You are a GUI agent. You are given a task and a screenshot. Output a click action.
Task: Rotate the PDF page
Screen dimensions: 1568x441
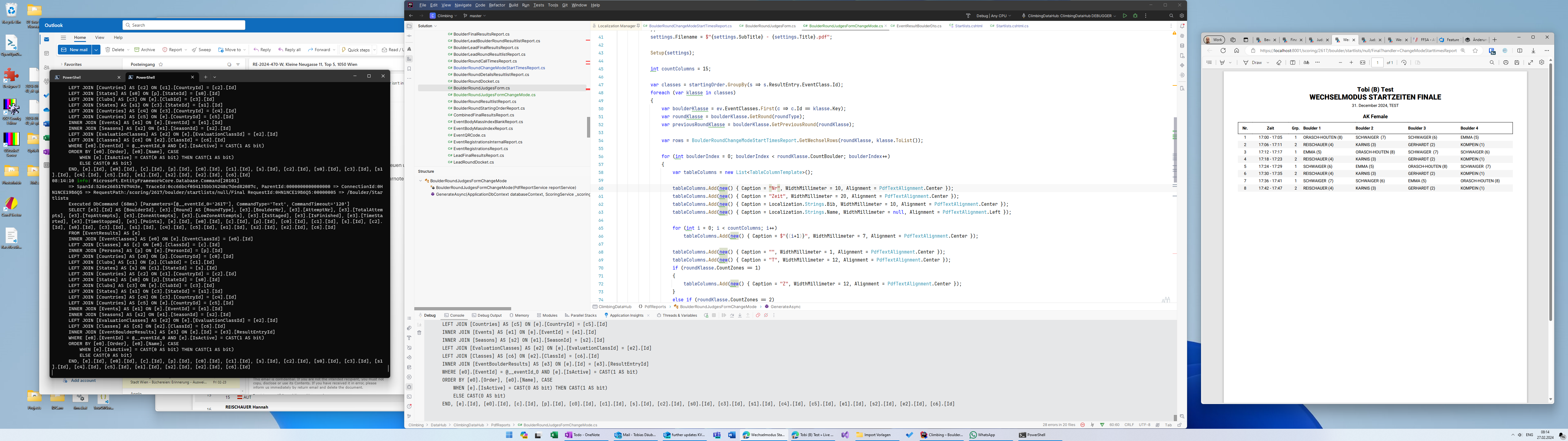tap(1404, 63)
